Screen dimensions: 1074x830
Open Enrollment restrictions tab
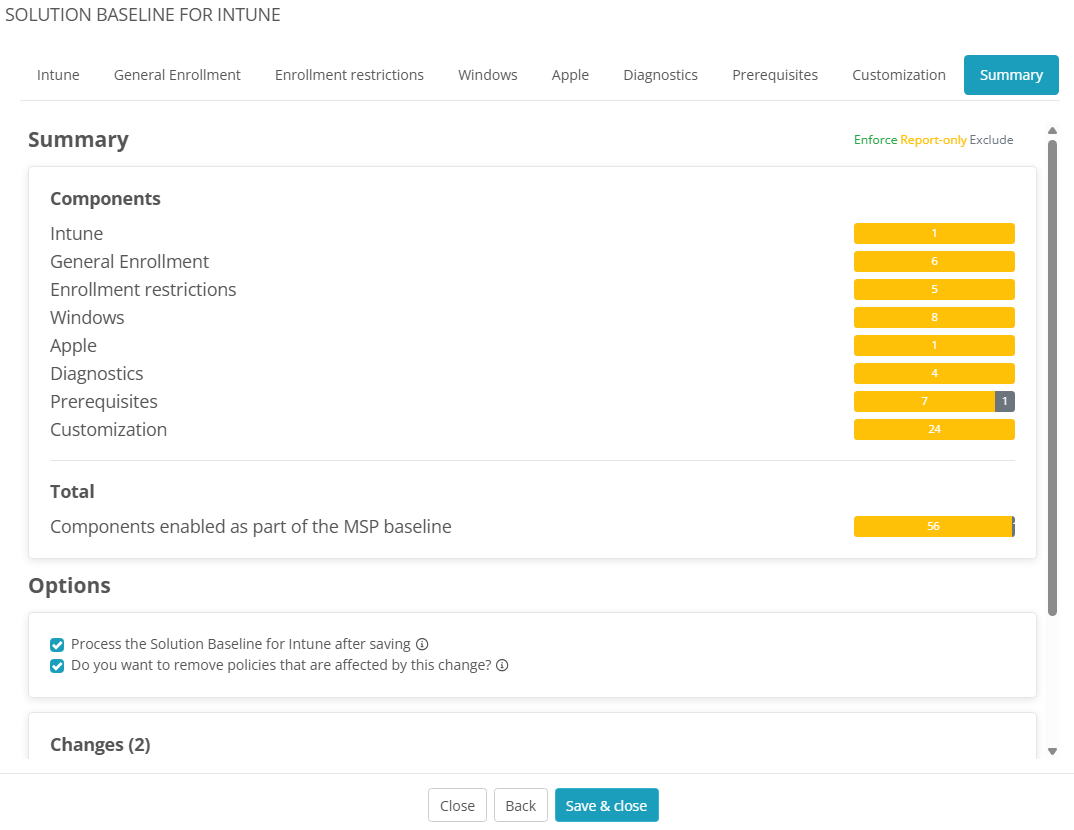[349, 75]
